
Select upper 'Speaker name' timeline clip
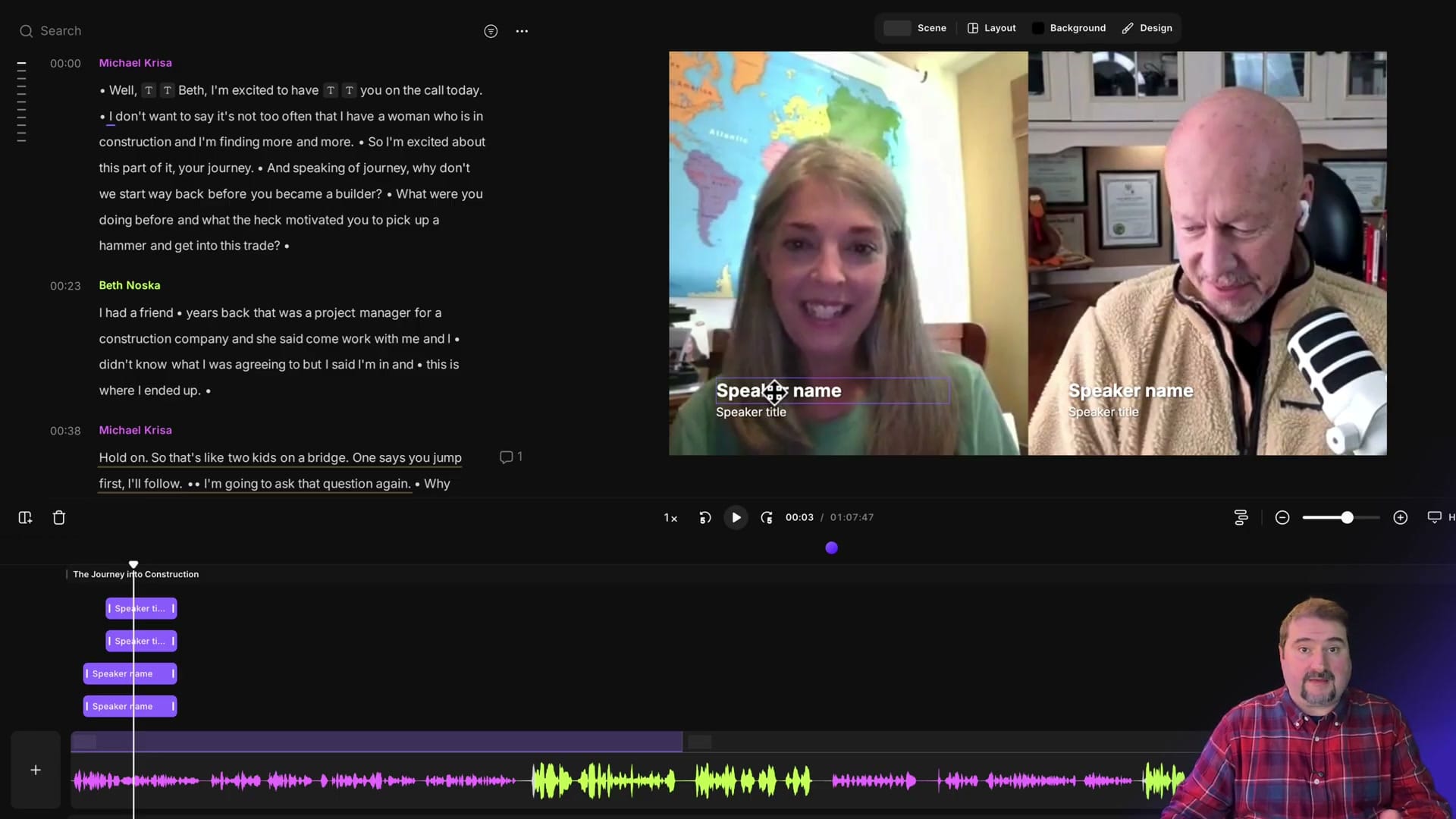click(130, 673)
